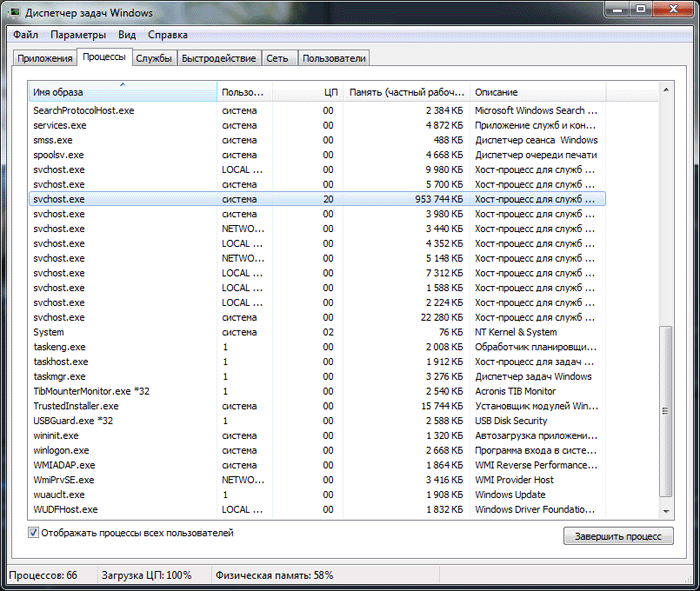Switch to the Процессы tab

pyautogui.click(x=104, y=57)
